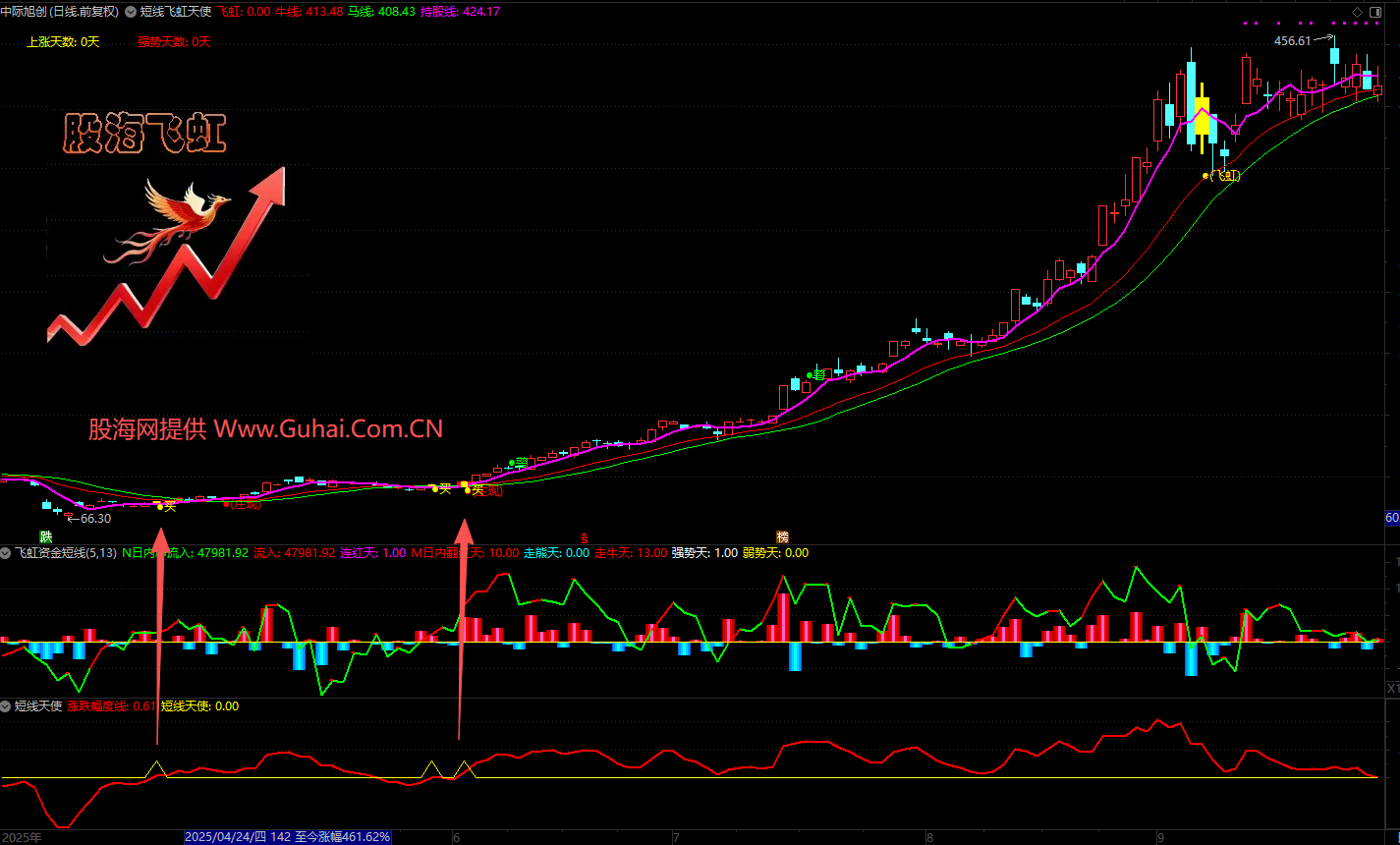1400x845 pixels.
Task: Expand the 短线飞虹天使 indicator dropdown arrow
Action: tap(131, 12)
